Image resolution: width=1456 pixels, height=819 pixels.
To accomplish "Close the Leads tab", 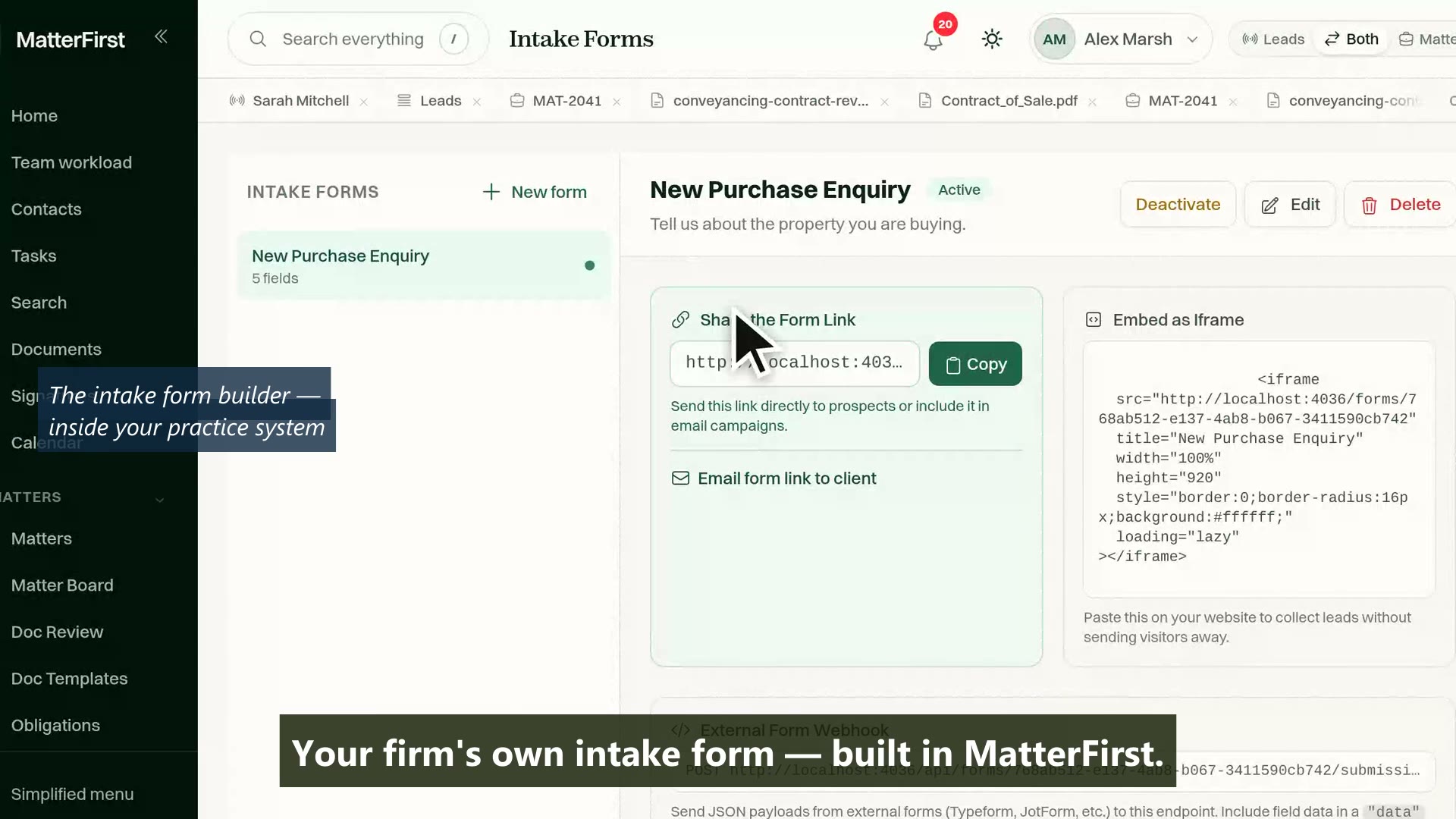I will tap(477, 102).
